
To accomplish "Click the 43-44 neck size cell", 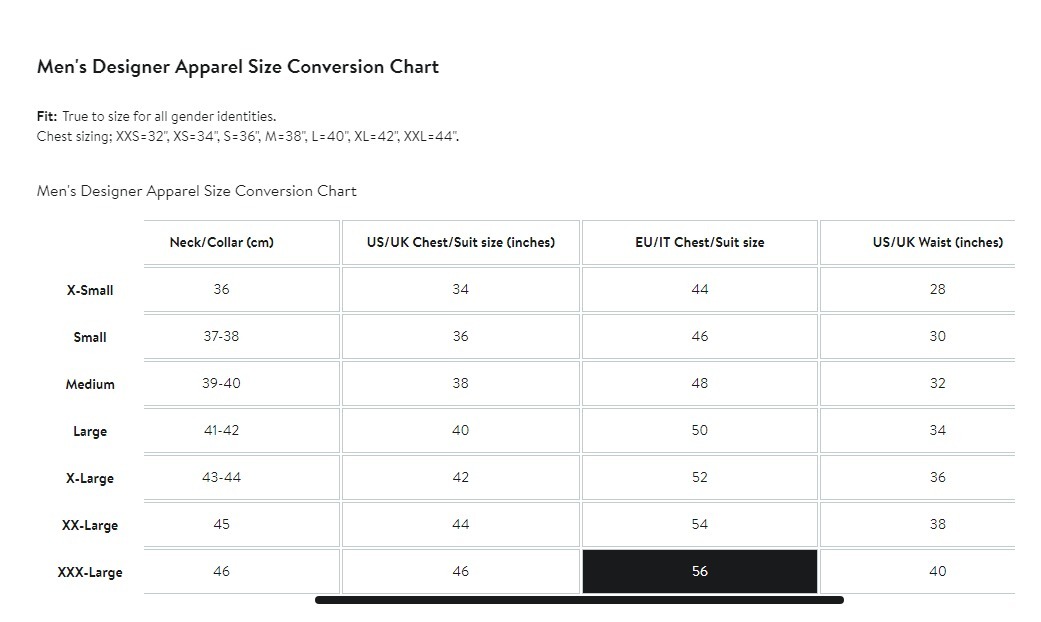I will (221, 477).
